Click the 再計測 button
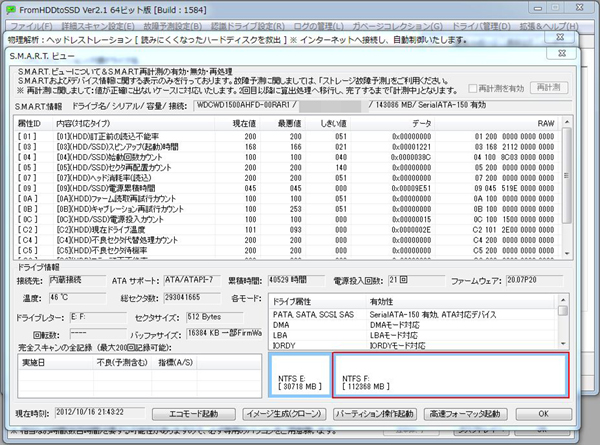 pyautogui.click(x=549, y=88)
